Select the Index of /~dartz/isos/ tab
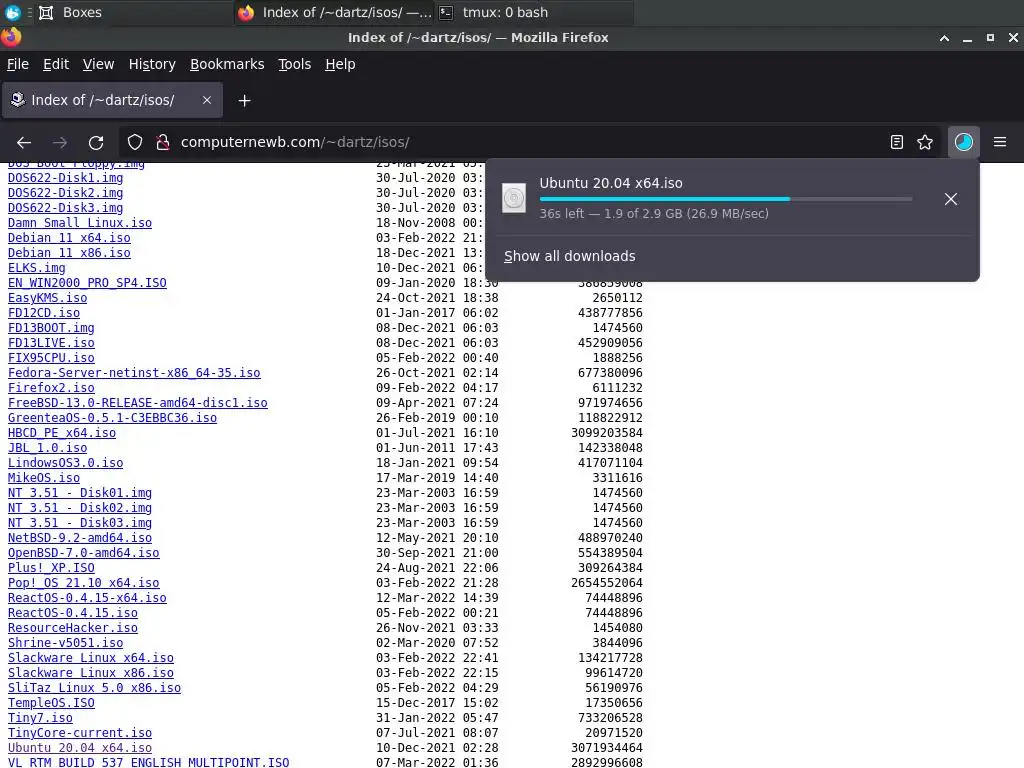1024x768 pixels. point(112,100)
